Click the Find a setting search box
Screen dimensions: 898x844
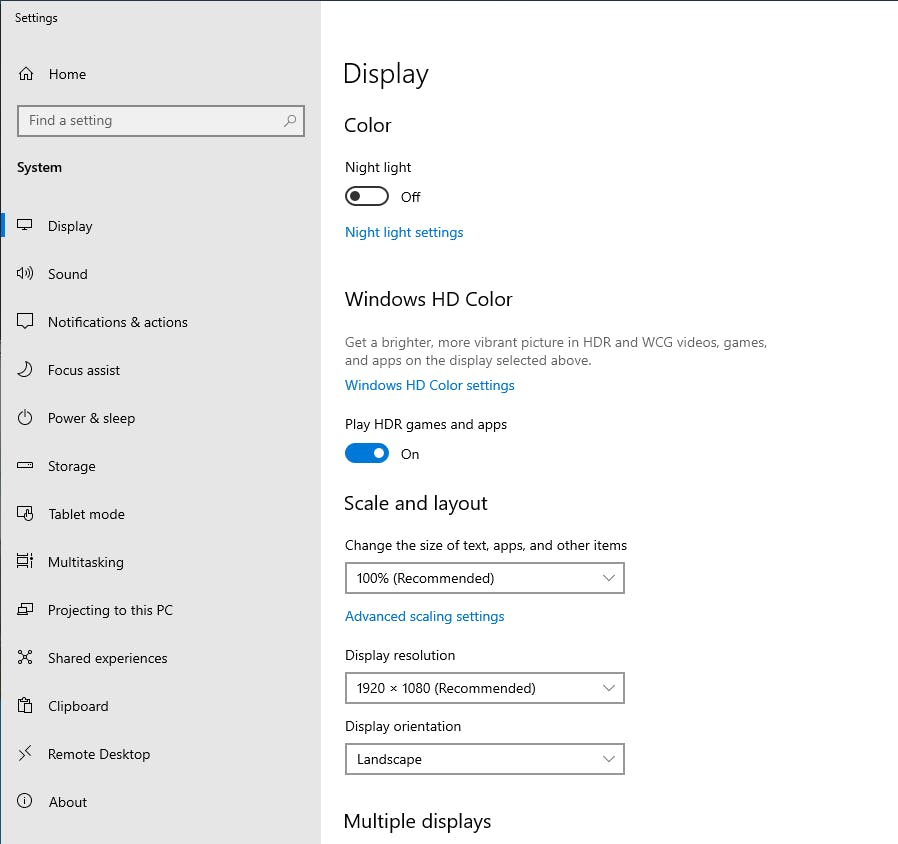pos(160,121)
